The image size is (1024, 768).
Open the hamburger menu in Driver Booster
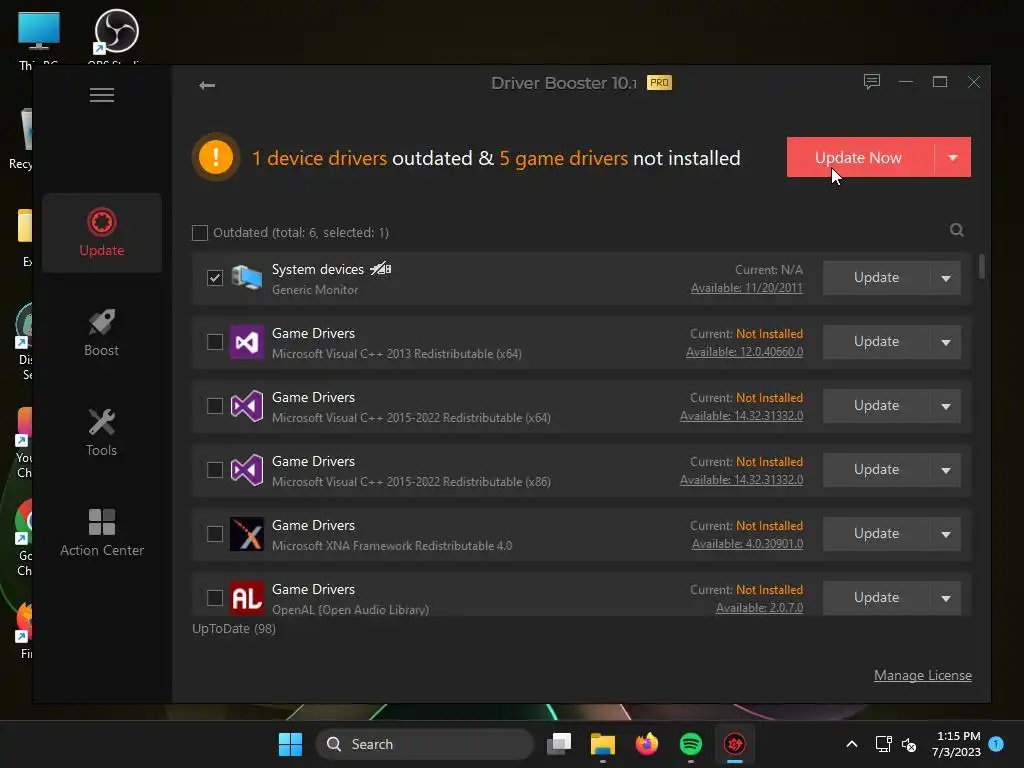(102, 95)
